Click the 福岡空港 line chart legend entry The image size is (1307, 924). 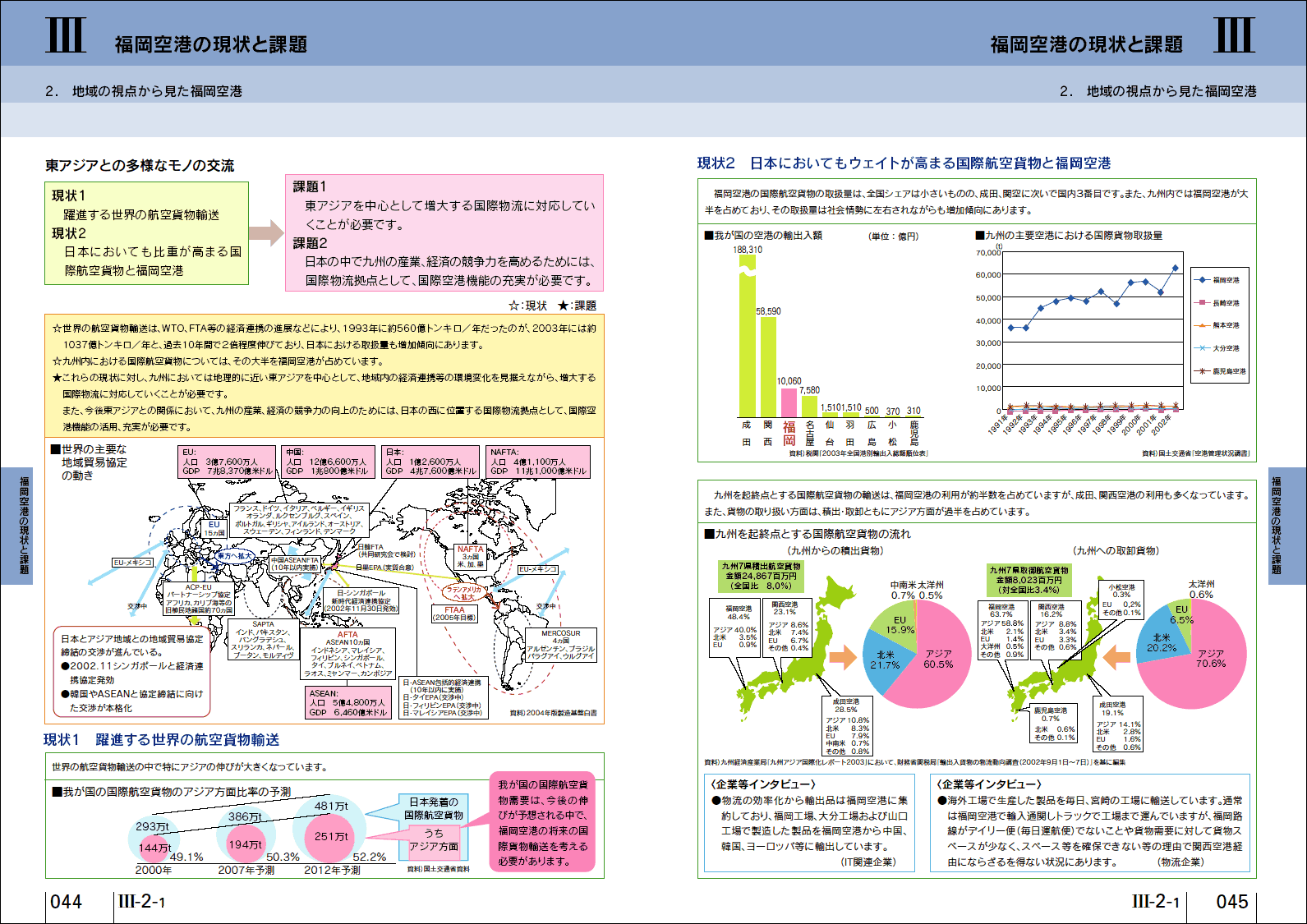pyautogui.click(x=1218, y=280)
